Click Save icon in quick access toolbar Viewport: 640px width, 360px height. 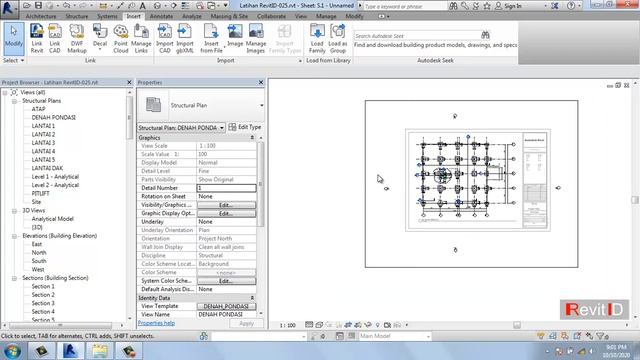click(x=38, y=6)
